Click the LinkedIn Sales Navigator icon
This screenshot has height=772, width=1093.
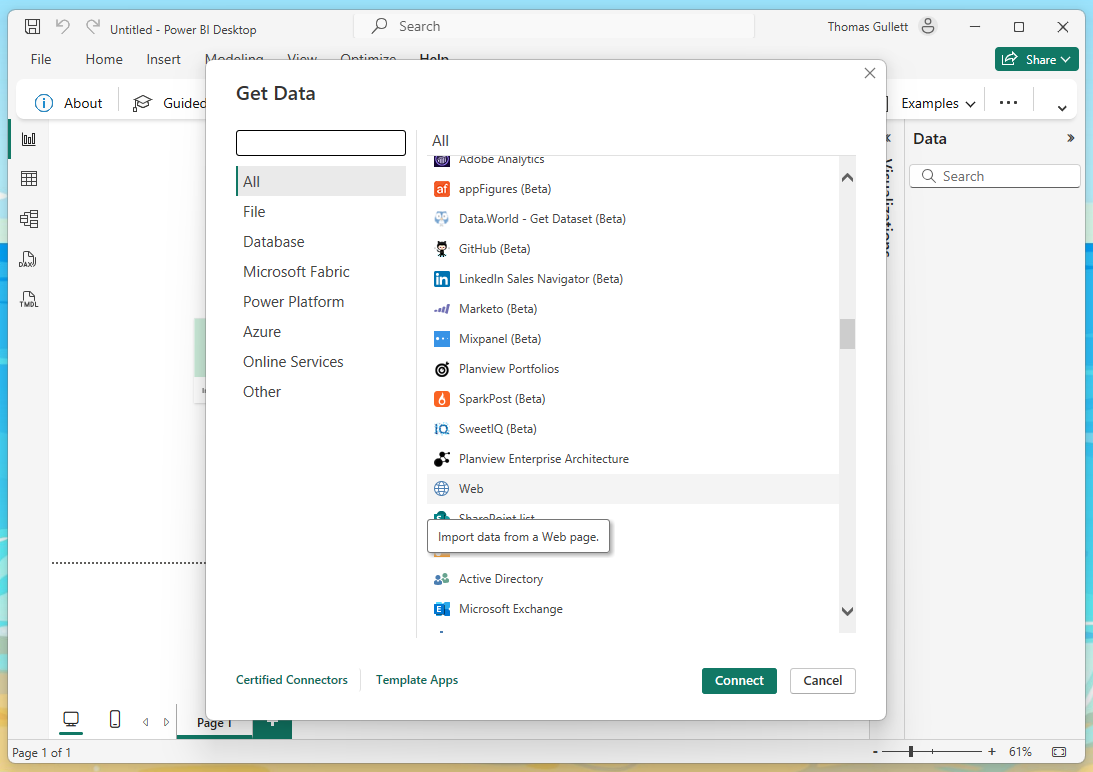(x=442, y=279)
